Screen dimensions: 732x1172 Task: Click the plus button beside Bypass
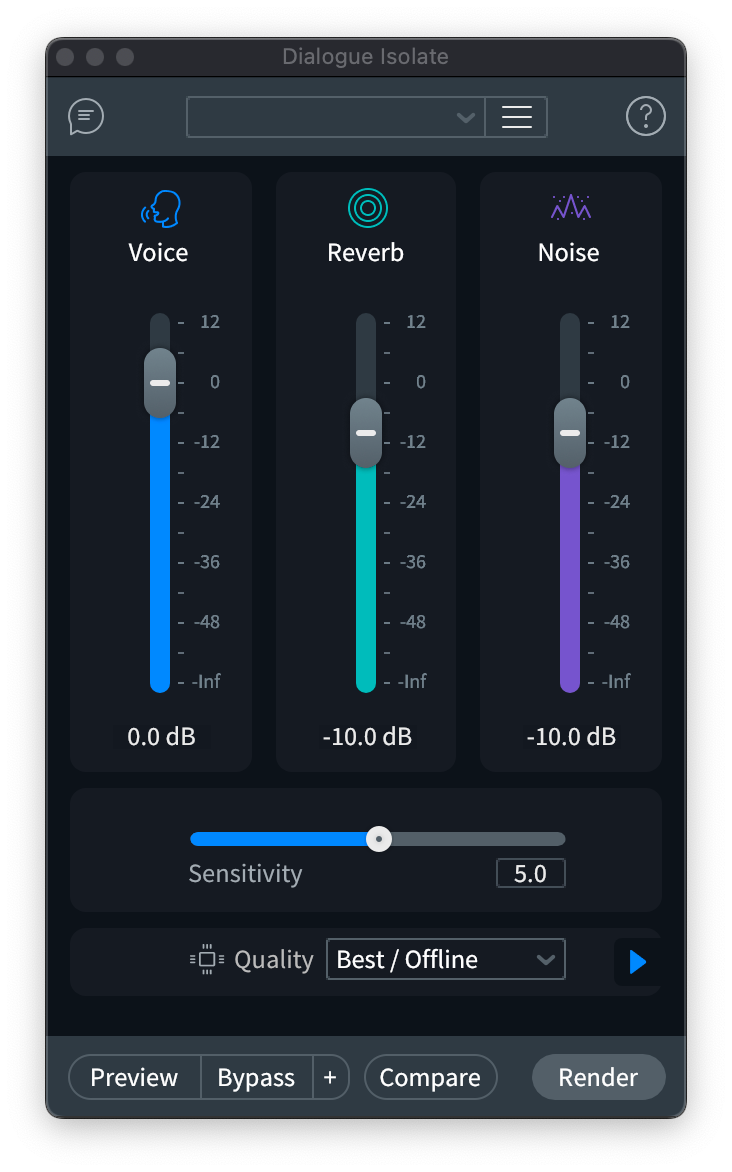click(x=331, y=1077)
